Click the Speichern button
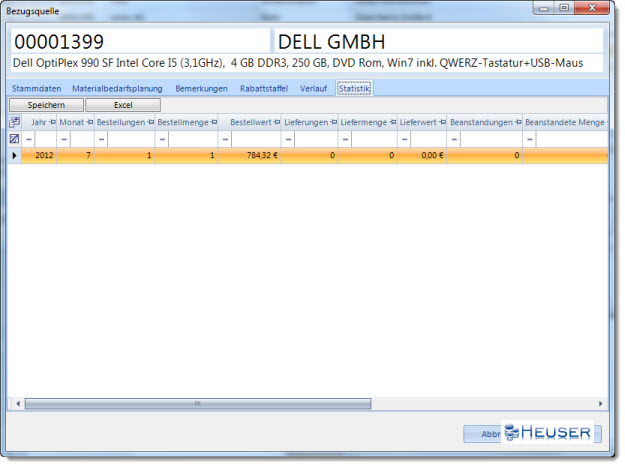The width and height of the screenshot is (625, 467). tap(46, 105)
